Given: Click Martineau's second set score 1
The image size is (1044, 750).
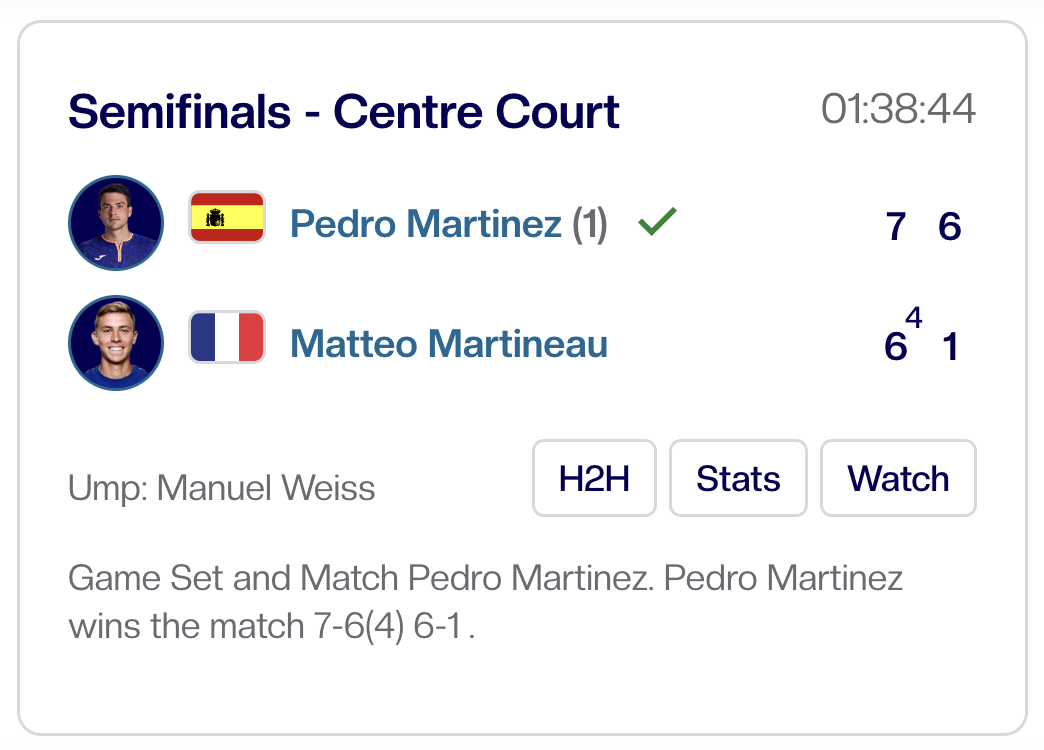Looking at the screenshot, I should click(950, 348).
